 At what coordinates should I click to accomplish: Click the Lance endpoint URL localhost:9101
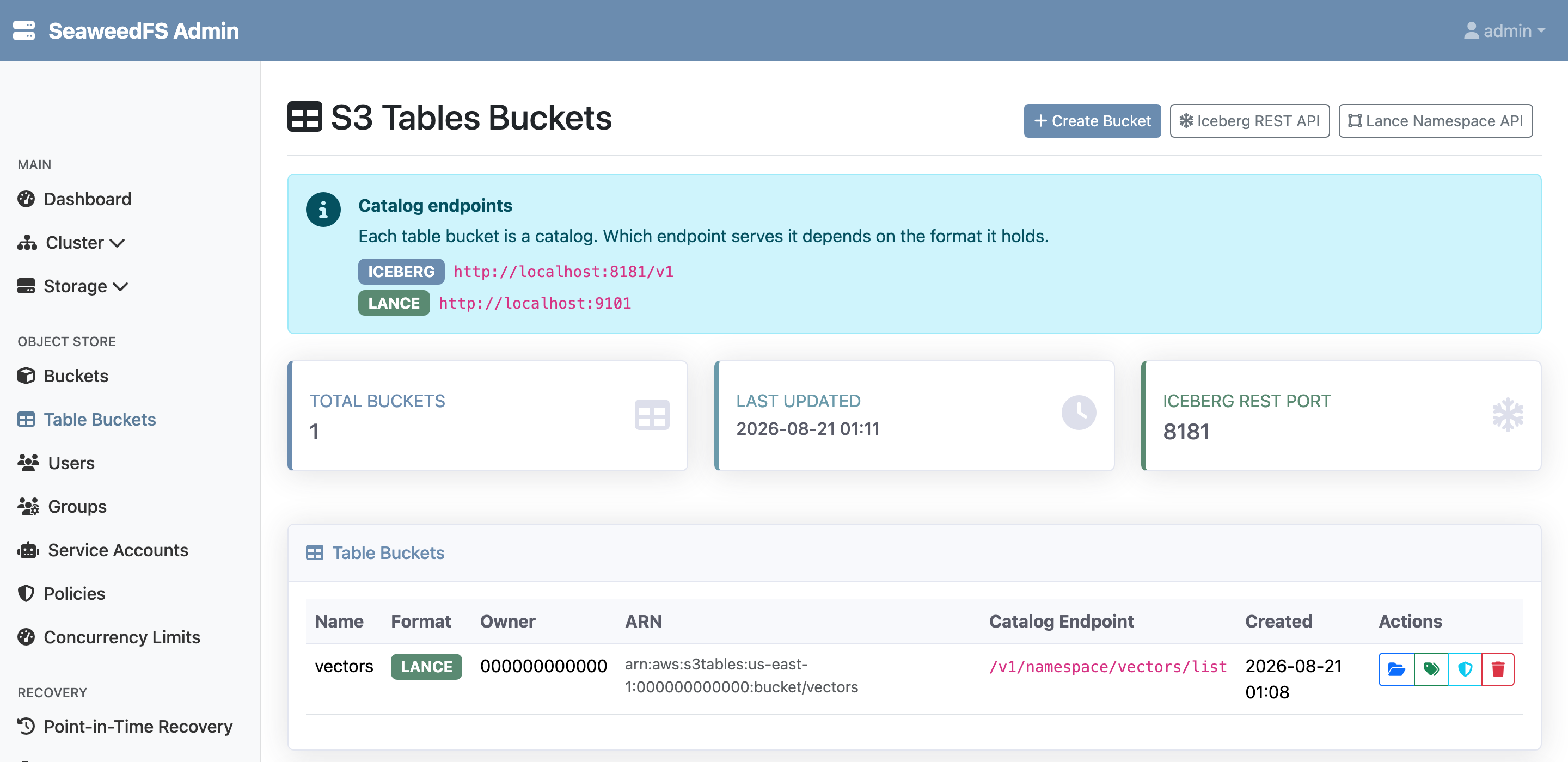pyautogui.click(x=535, y=303)
